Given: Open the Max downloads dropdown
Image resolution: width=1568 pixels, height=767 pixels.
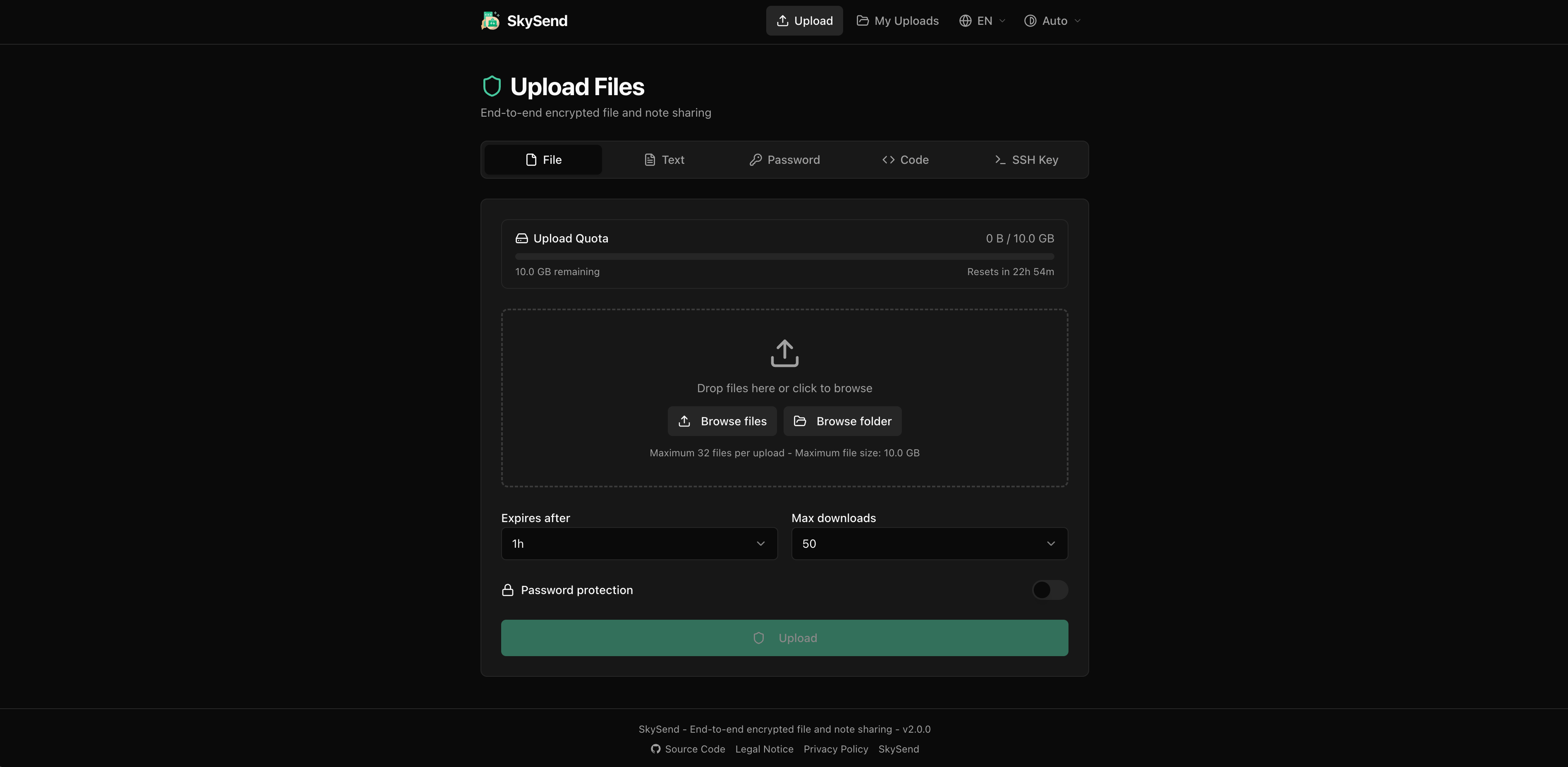Looking at the screenshot, I should 930,544.
